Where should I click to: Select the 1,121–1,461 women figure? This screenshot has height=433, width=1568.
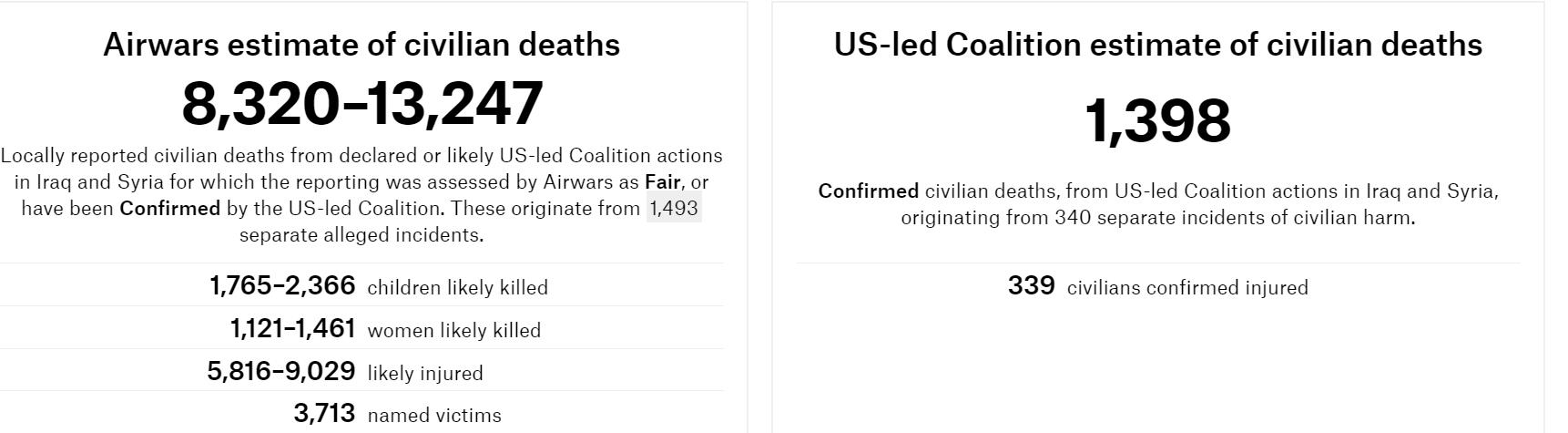point(292,329)
